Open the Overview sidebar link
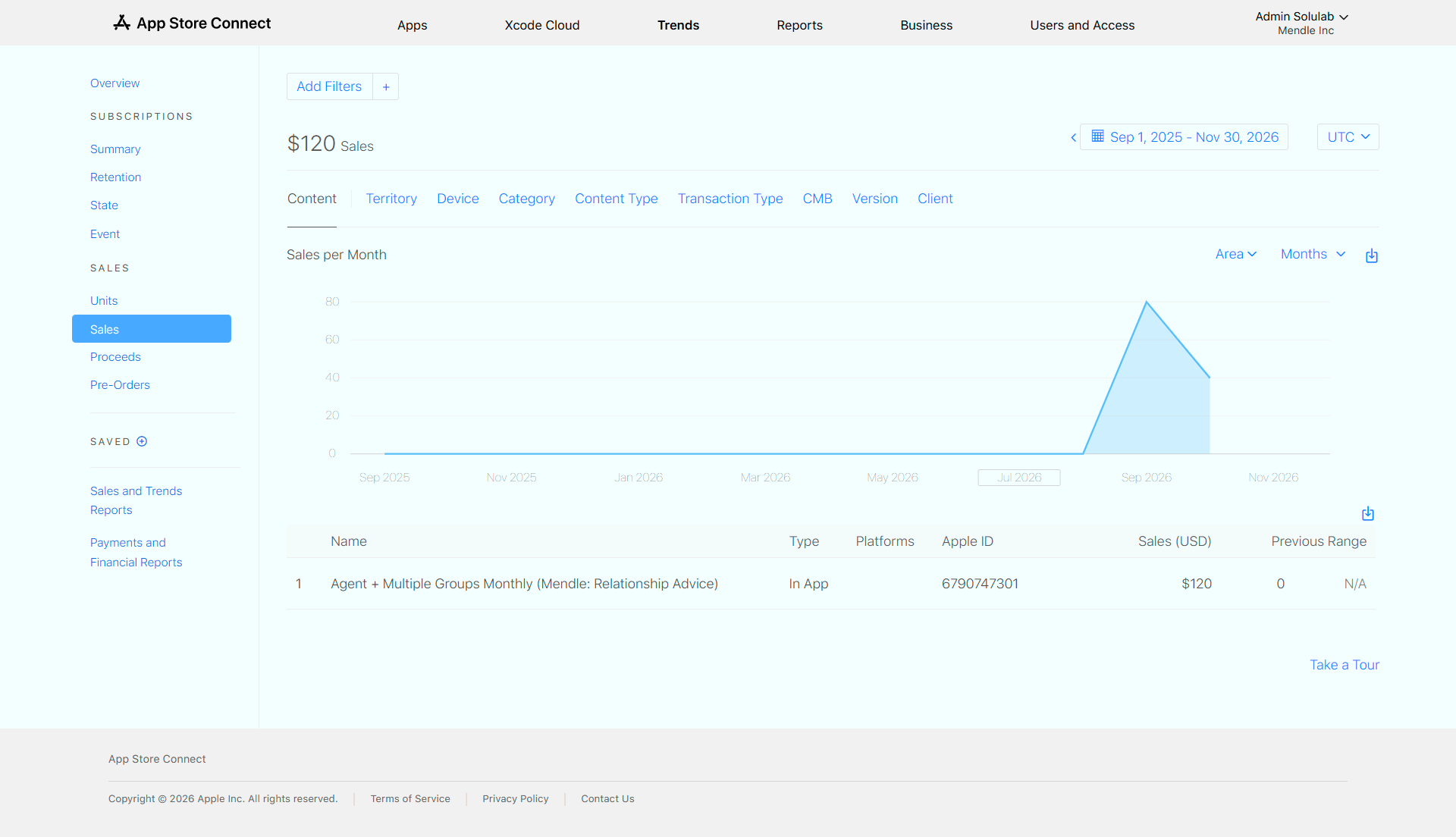This screenshot has height=837, width=1456. (115, 83)
